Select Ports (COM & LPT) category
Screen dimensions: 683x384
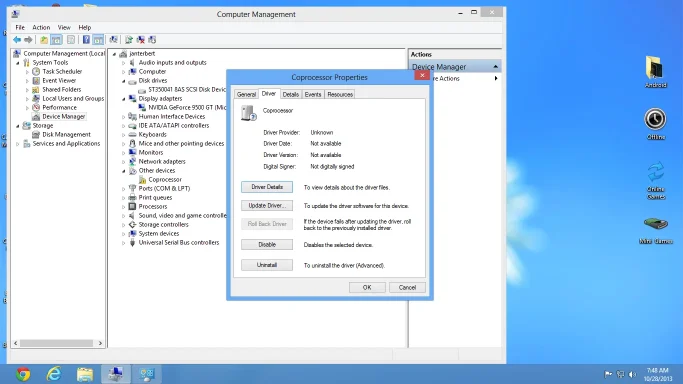[x=164, y=189]
